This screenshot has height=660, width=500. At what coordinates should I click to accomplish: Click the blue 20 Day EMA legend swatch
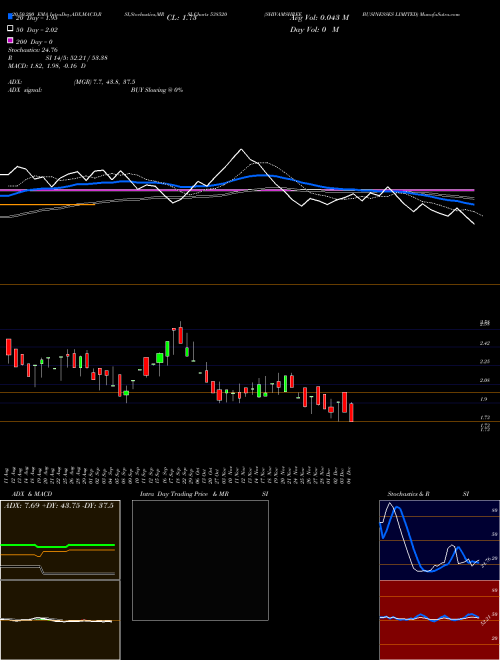10,17
